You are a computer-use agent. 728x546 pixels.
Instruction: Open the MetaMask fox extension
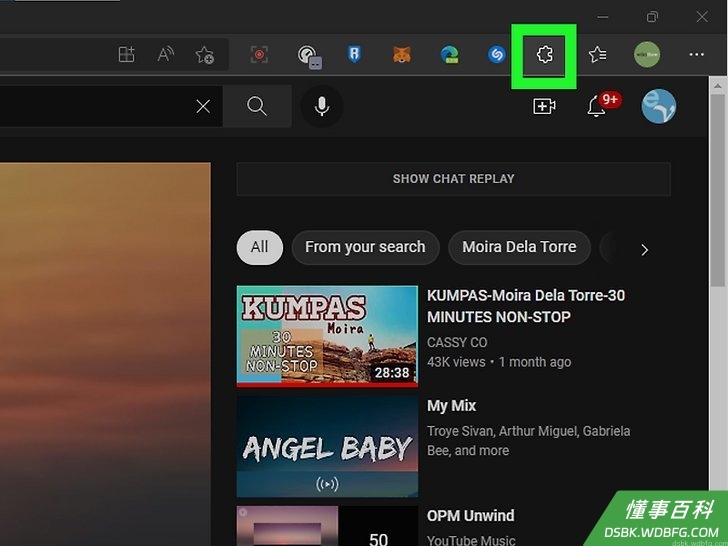[402, 55]
